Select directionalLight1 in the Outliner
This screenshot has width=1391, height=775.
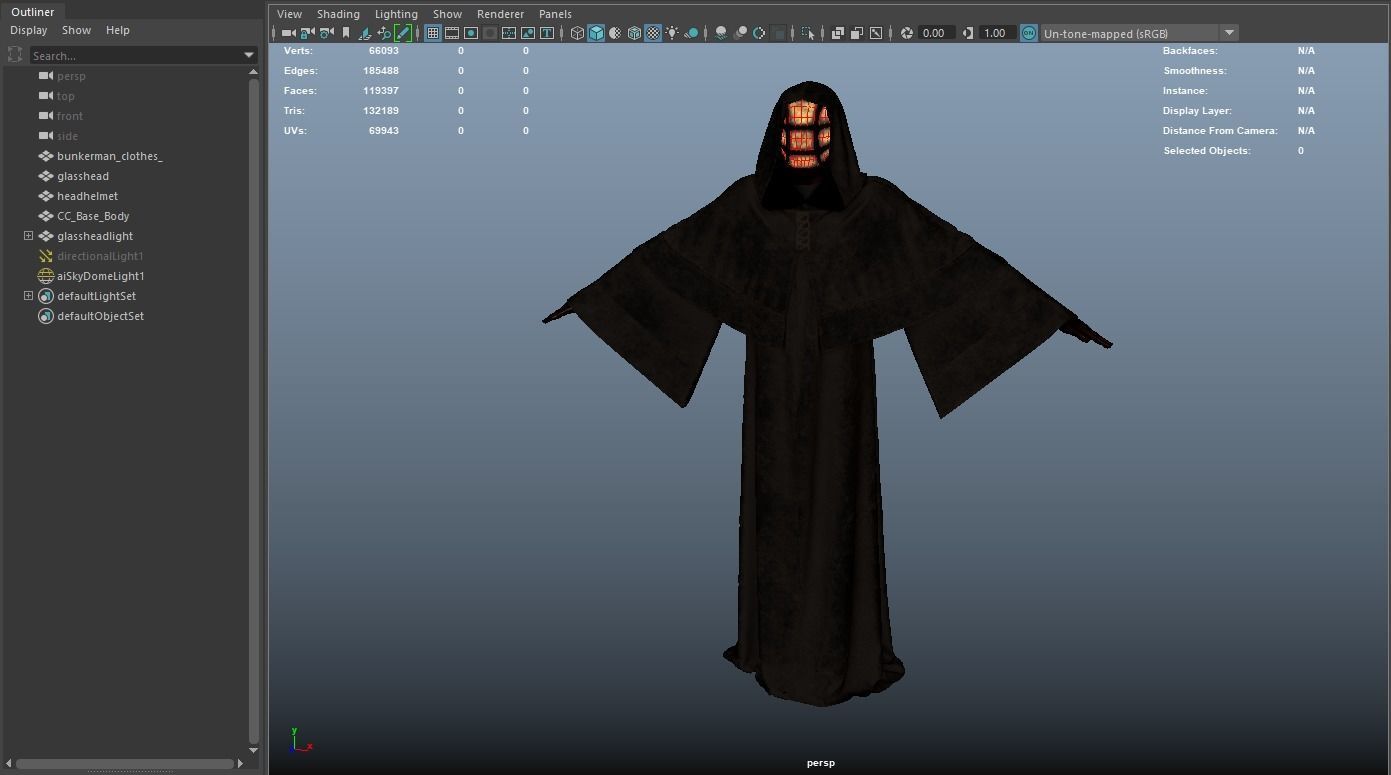click(x=100, y=256)
